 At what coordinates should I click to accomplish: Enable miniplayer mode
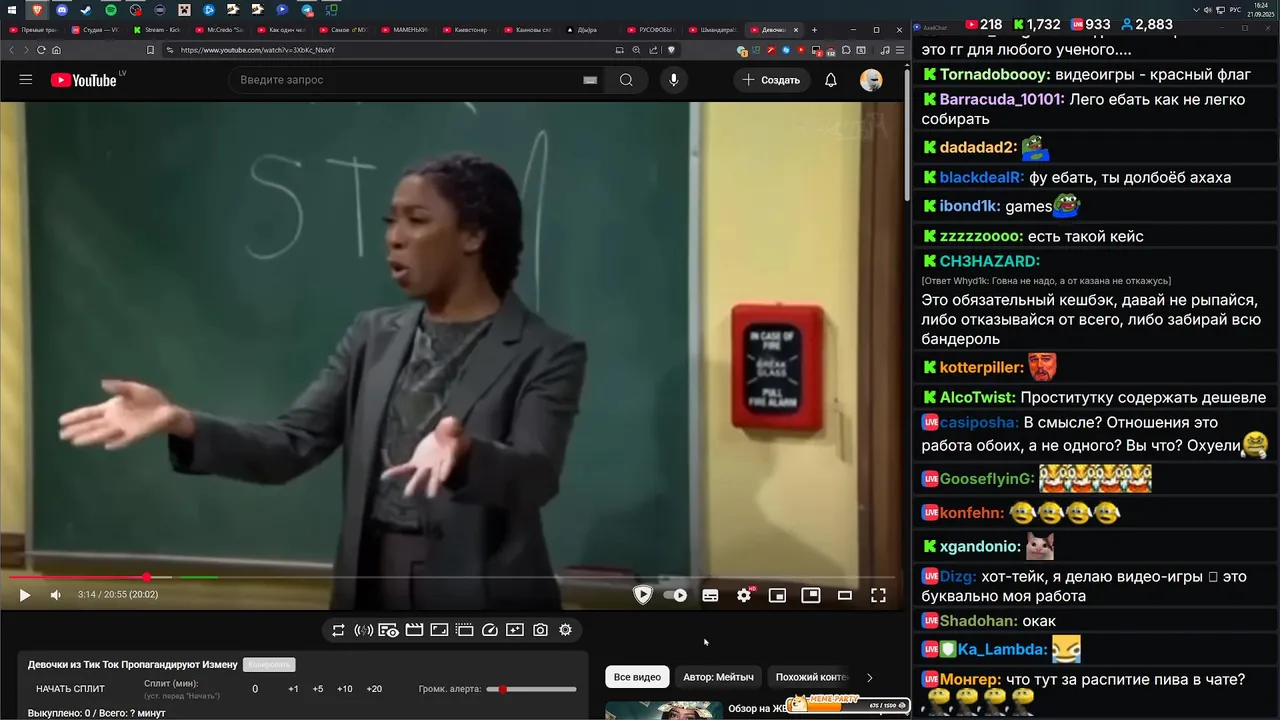(x=777, y=595)
